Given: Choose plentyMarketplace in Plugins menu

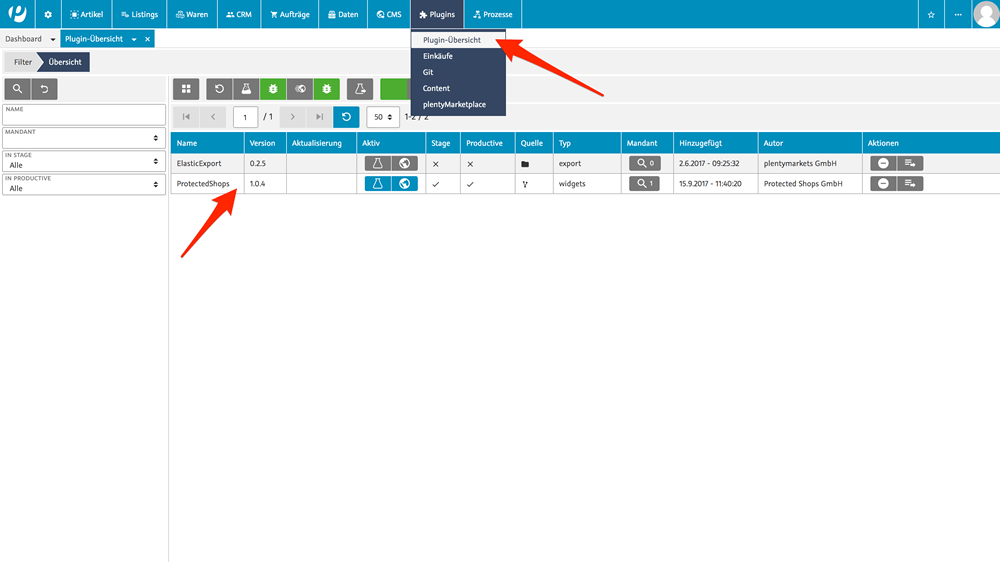Looking at the screenshot, I should pyautogui.click(x=454, y=104).
